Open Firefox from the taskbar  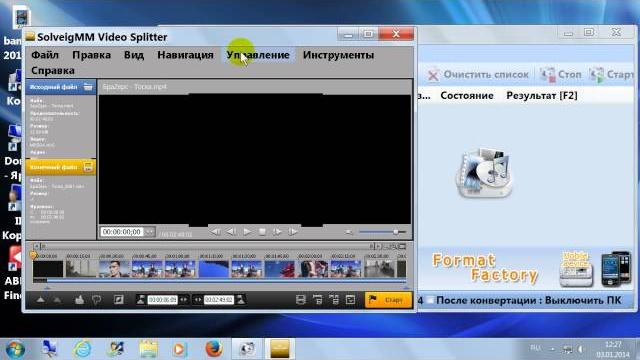pos(213,349)
